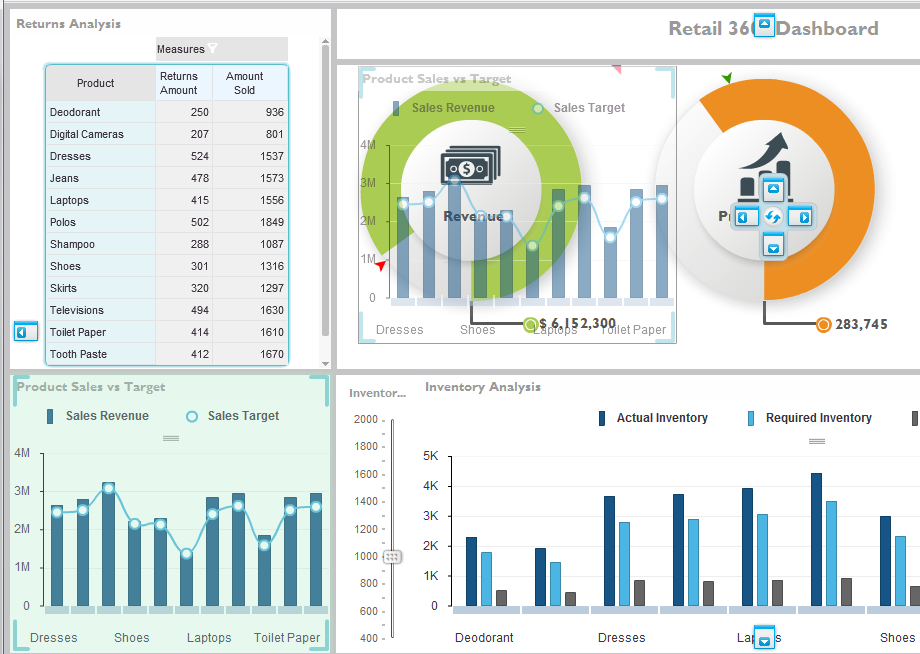Click the down arrow in the docking cross
920x654 pixels.
click(x=772, y=244)
